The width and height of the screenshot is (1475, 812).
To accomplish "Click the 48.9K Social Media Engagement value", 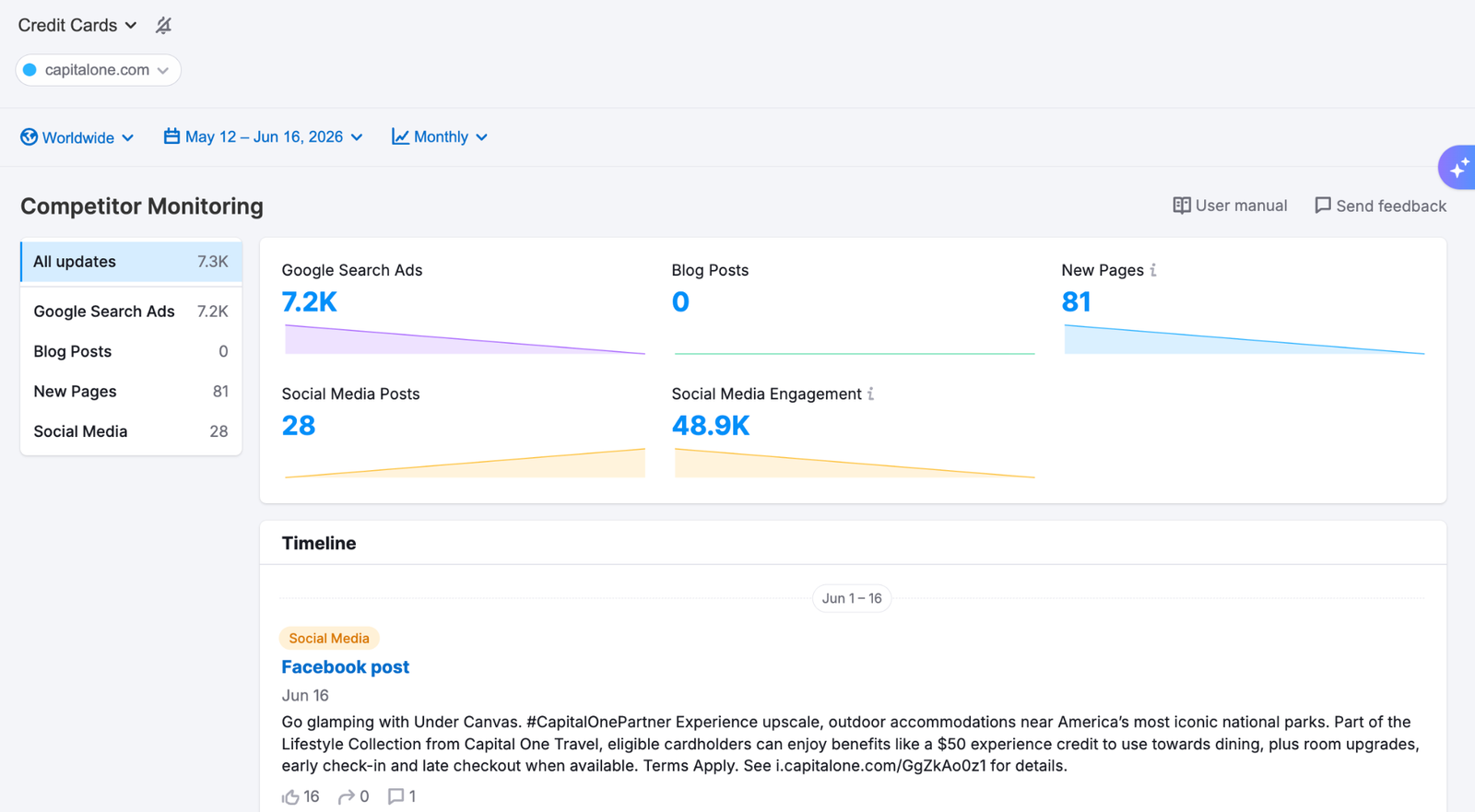I will coord(711,425).
